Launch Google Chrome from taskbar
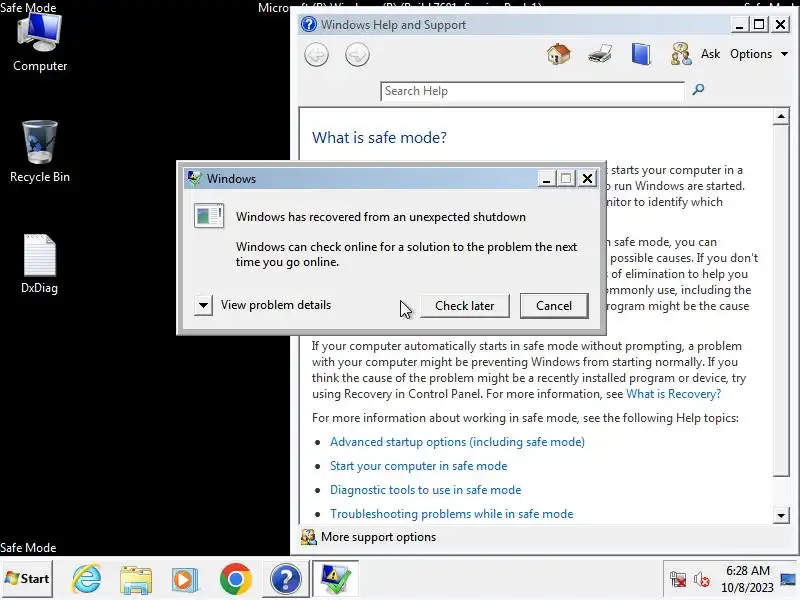The image size is (800, 600). click(236, 580)
